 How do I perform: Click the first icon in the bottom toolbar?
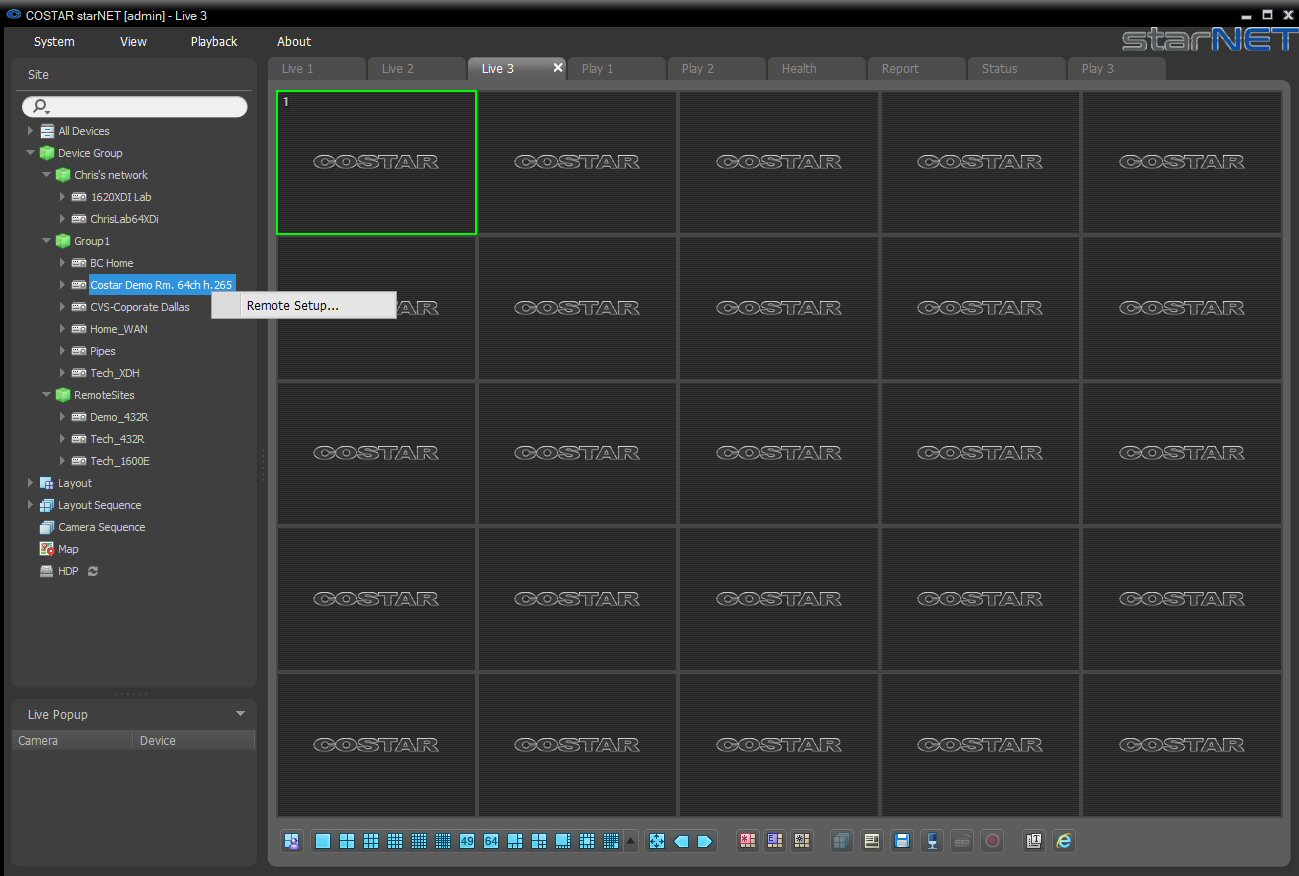coord(292,841)
